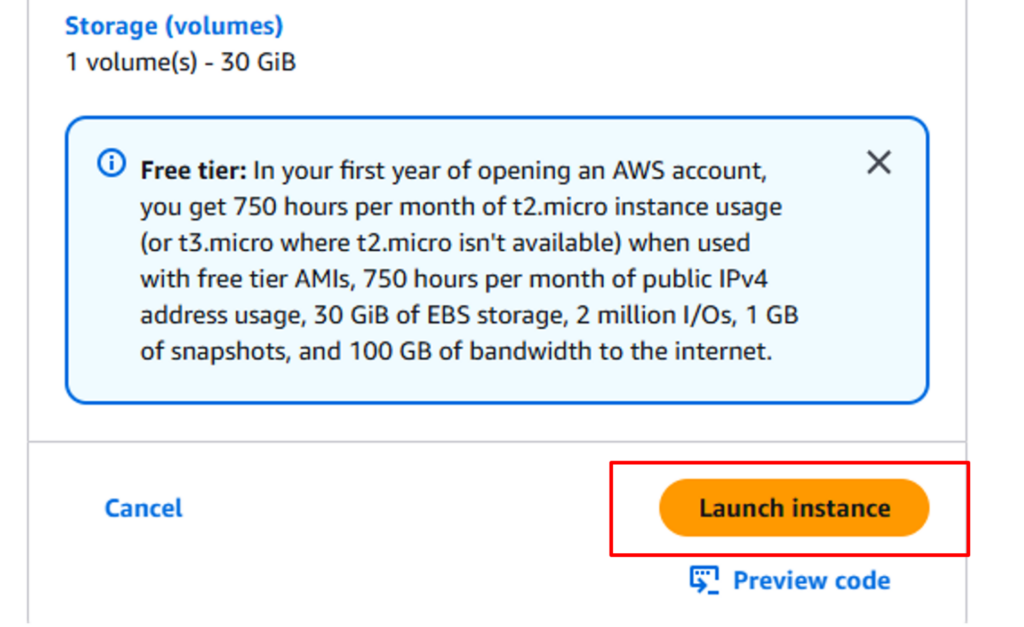Launch the instance with the orange button

pos(794,507)
